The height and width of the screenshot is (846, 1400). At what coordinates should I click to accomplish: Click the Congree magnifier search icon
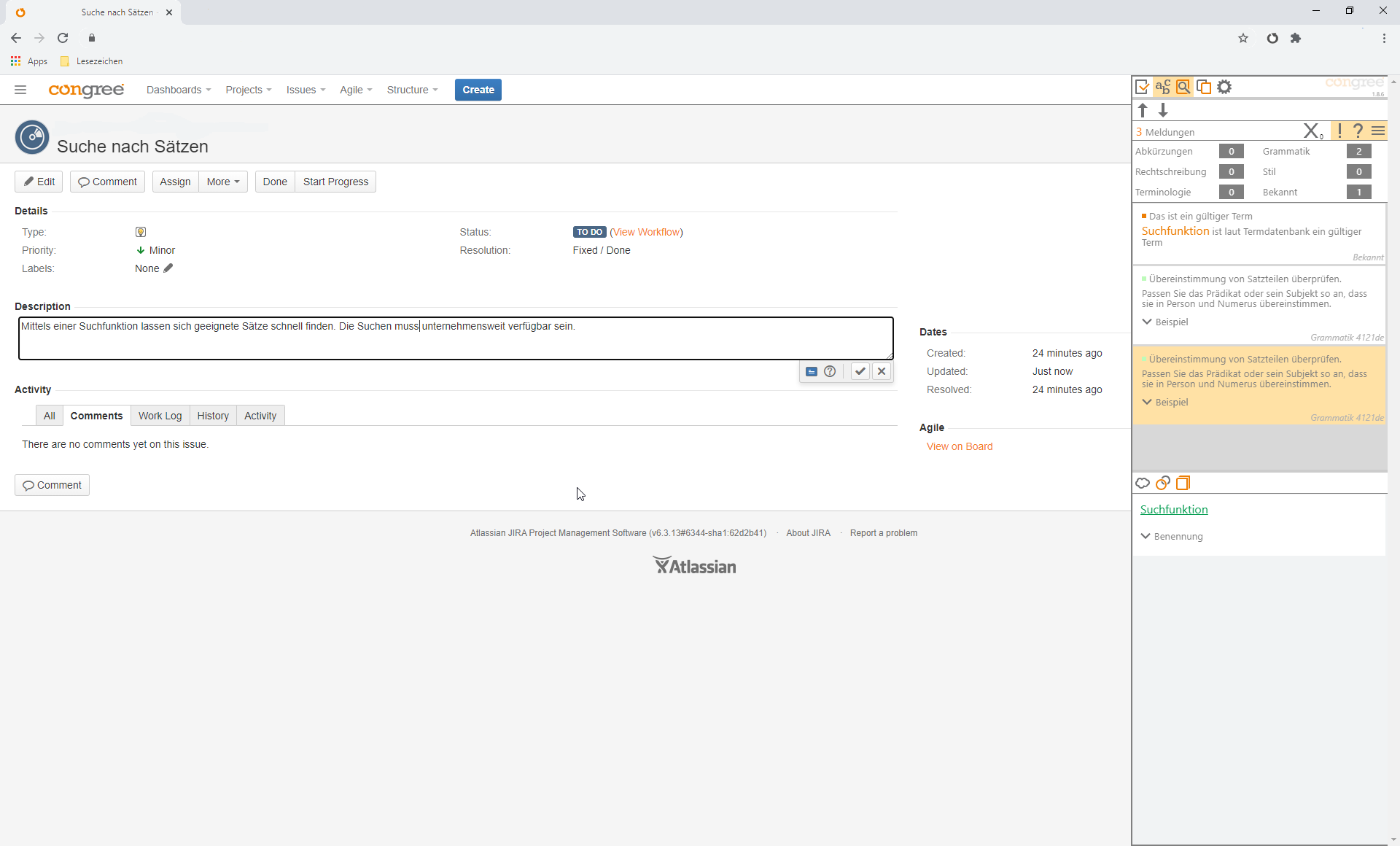(x=1183, y=88)
